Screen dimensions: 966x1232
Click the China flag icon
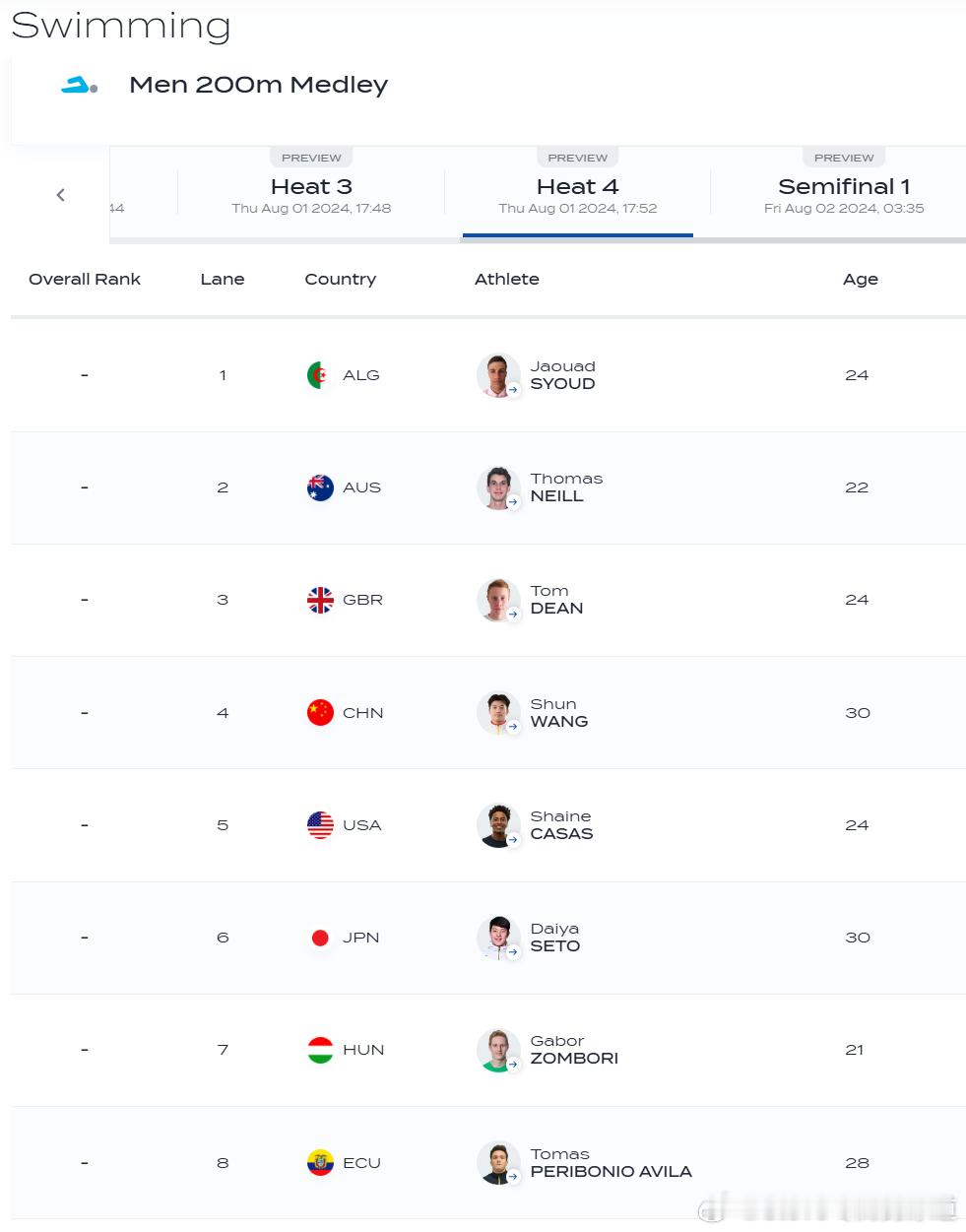(x=320, y=712)
